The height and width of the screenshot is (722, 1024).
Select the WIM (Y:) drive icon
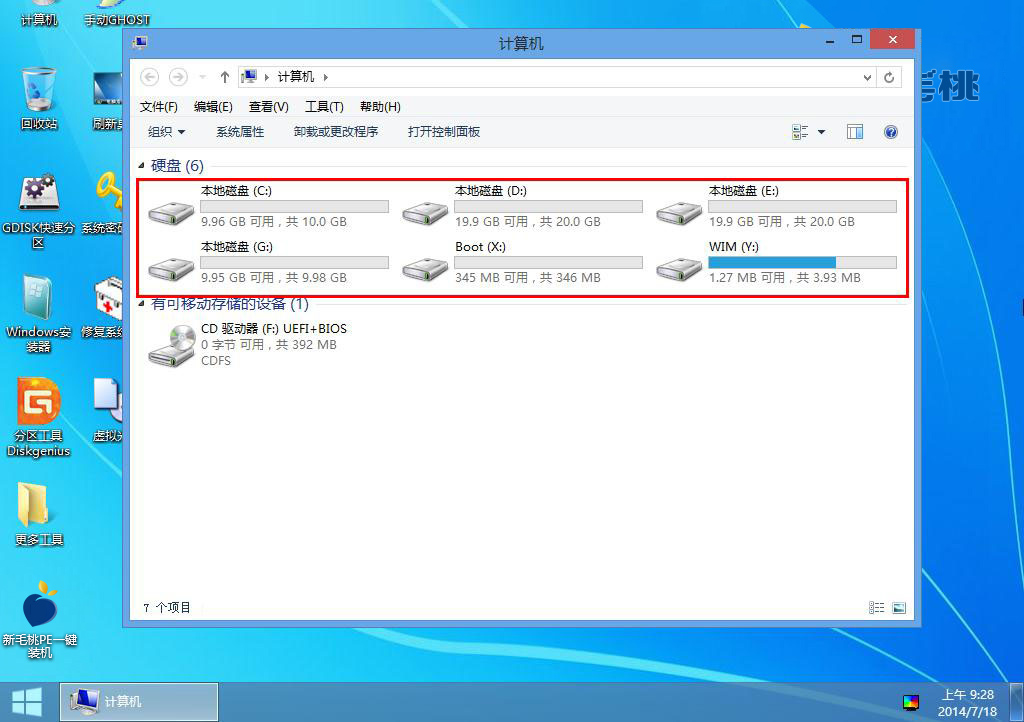[679, 268]
